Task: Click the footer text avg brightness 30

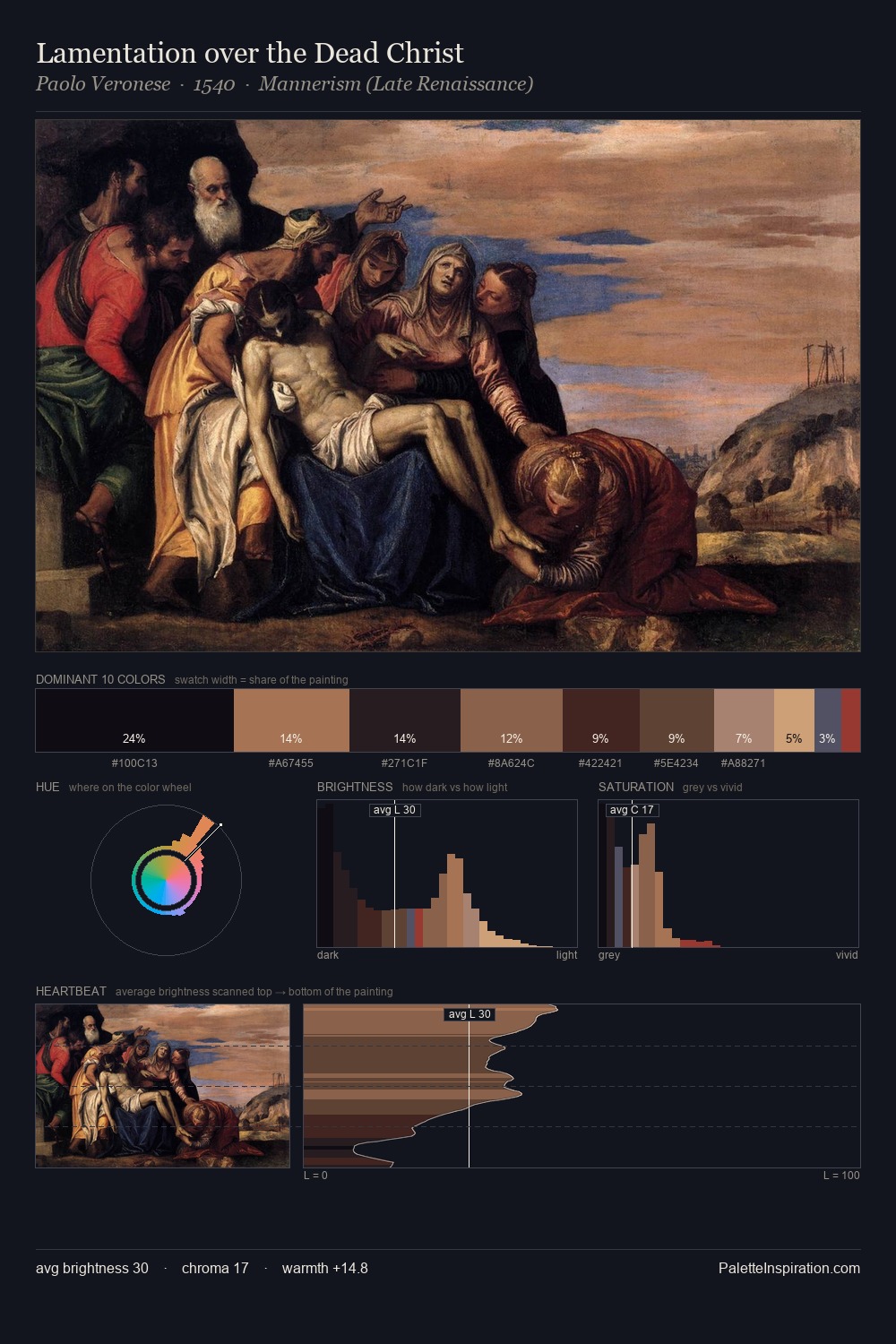Action: coord(92,1268)
